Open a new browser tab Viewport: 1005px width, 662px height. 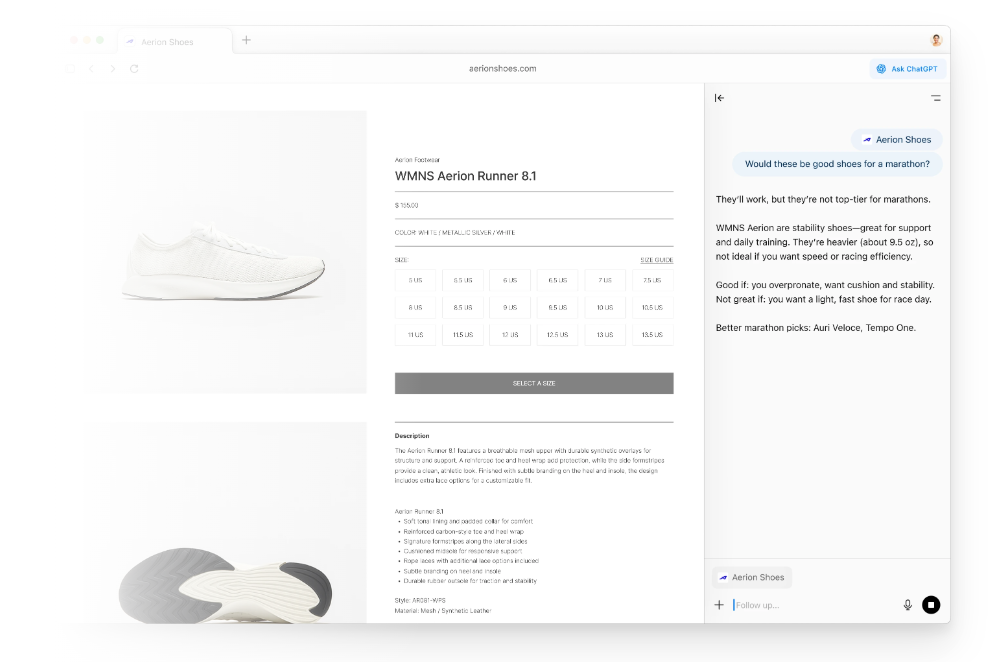pos(246,41)
